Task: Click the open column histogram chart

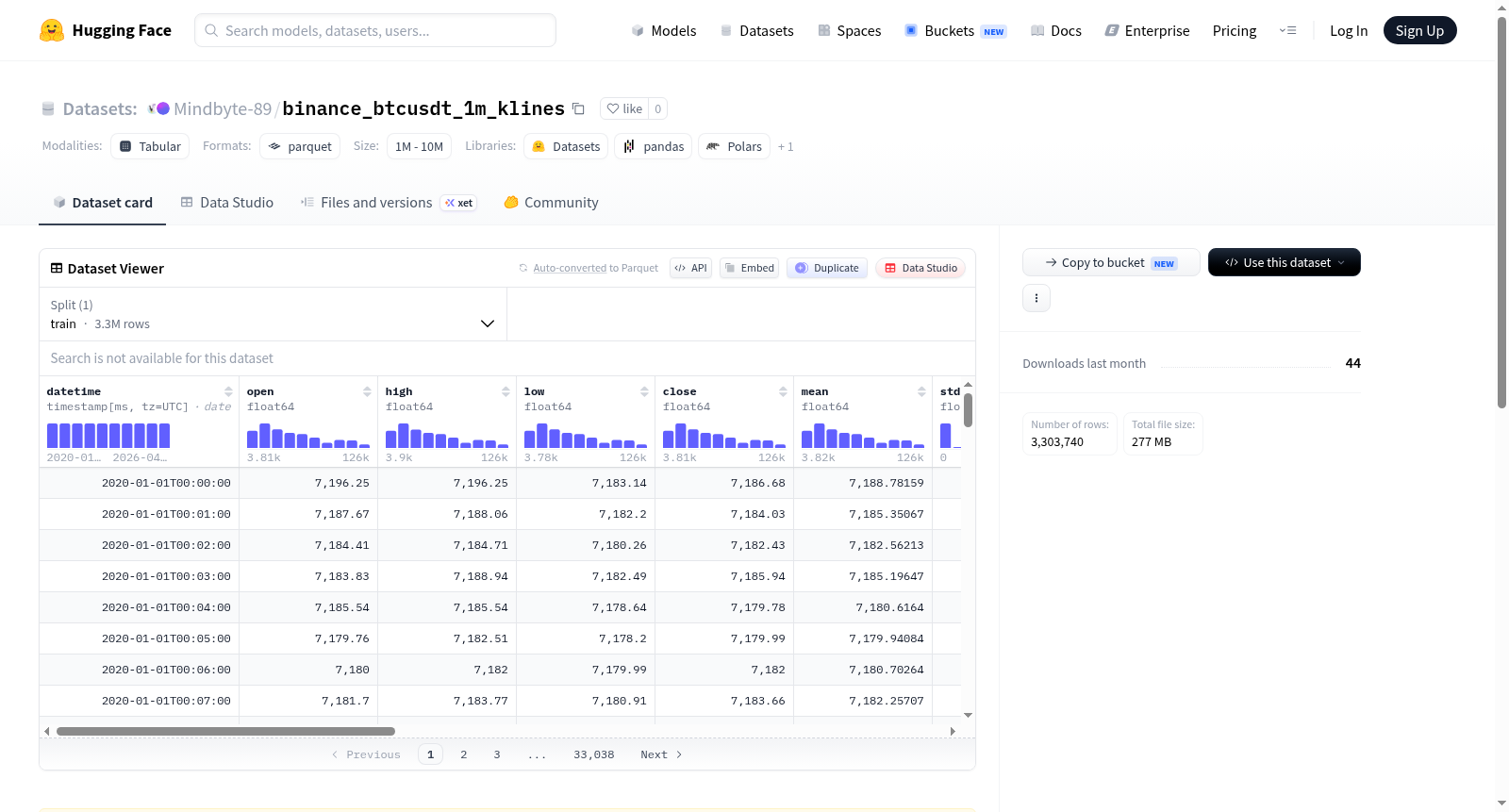Action: (x=308, y=435)
